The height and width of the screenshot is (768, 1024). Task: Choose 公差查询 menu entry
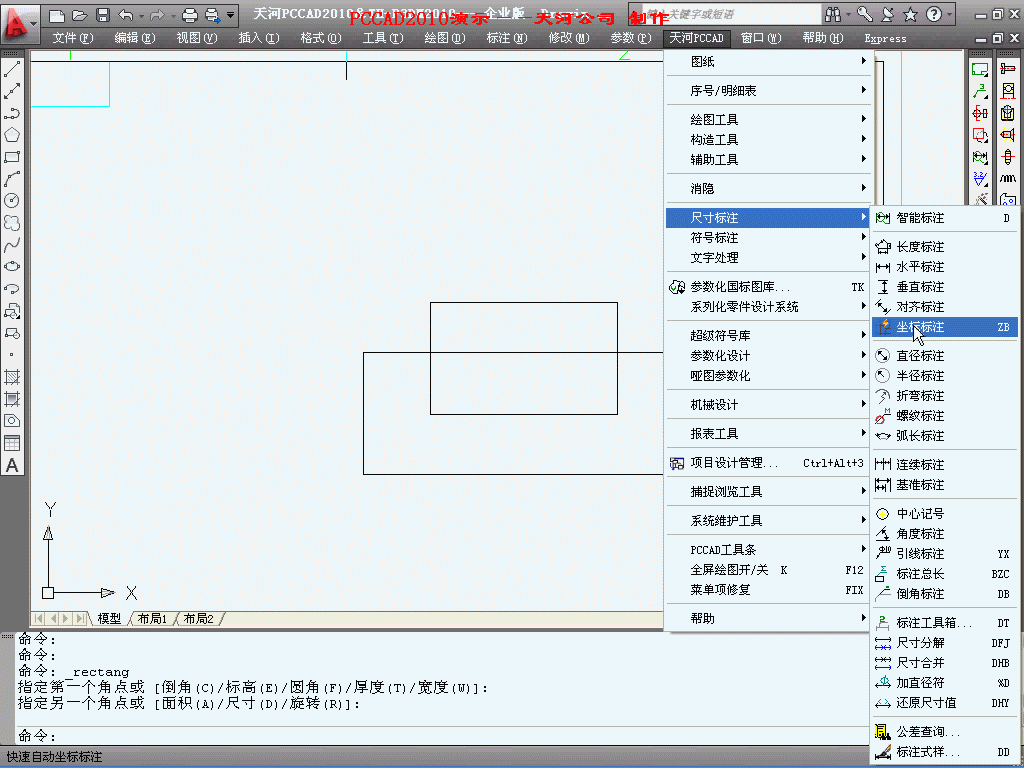(945, 732)
